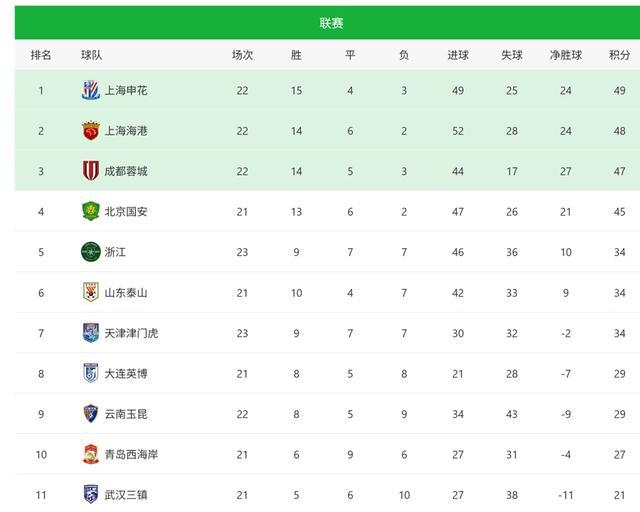640x512 pixels.
Task: Click the 上海海港 team crest
Action: click(x=91, y=131)
